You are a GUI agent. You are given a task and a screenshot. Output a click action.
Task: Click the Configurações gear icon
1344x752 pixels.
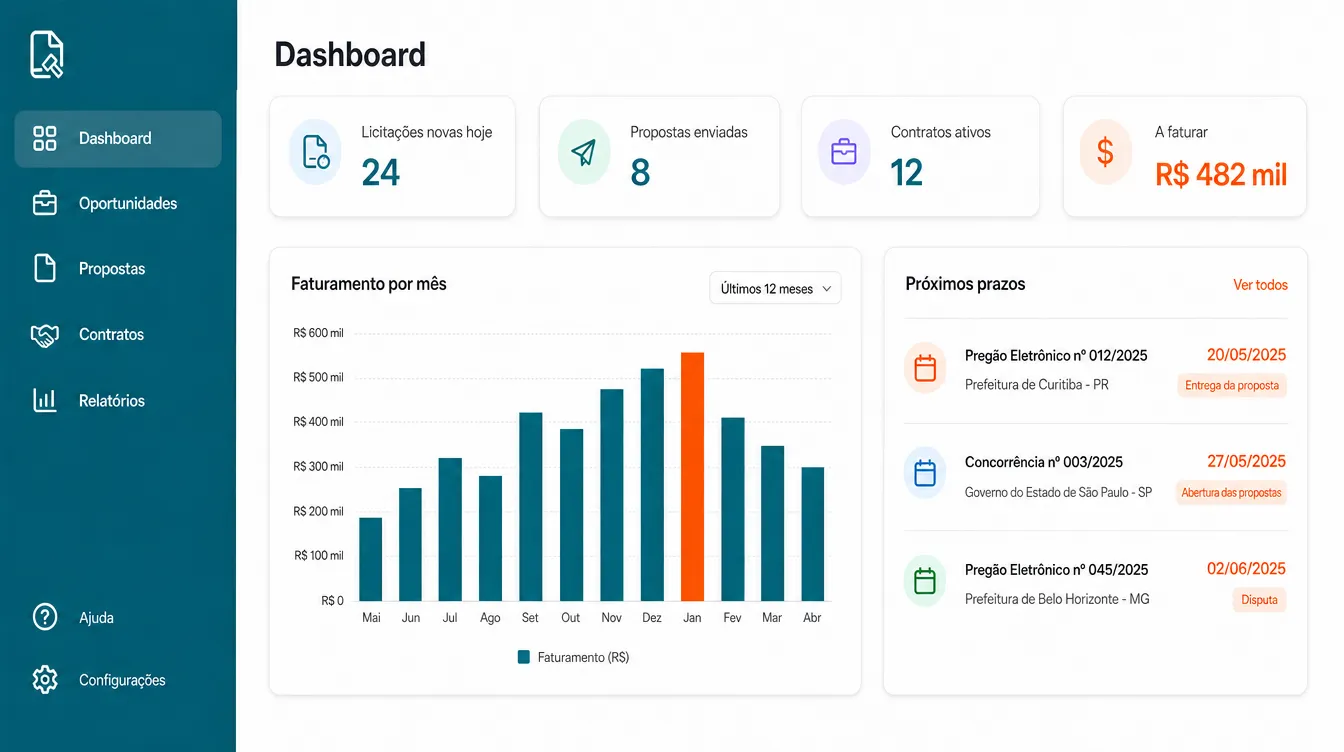tap(45, 680)
